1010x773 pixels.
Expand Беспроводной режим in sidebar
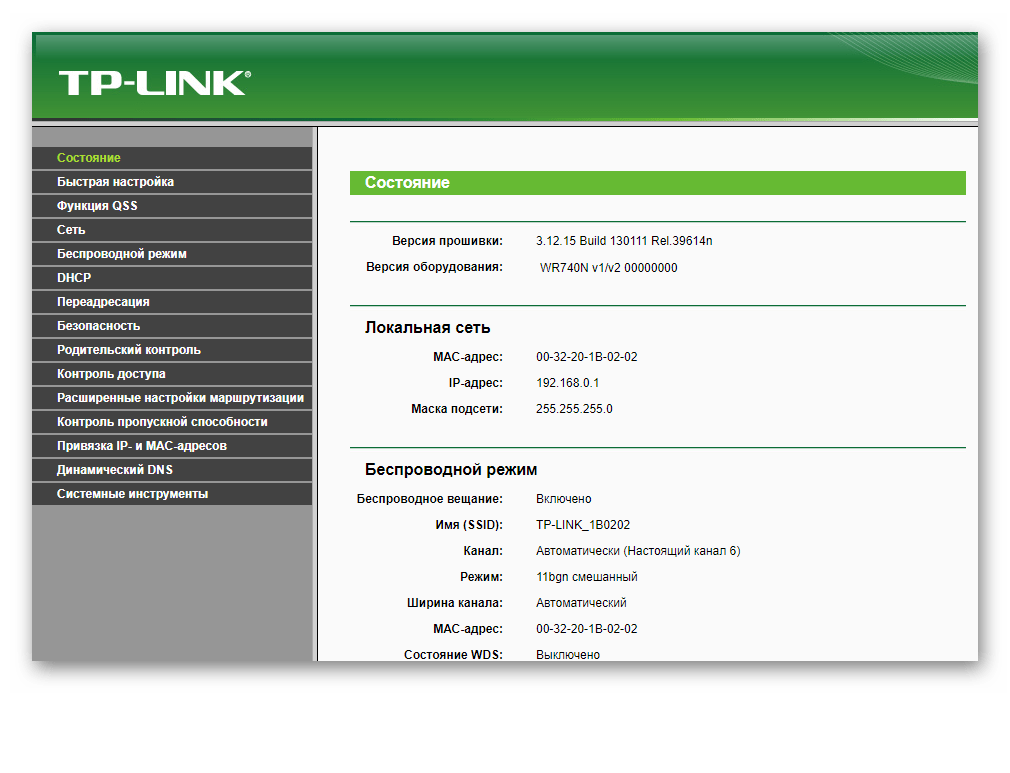tap(121, 254)
